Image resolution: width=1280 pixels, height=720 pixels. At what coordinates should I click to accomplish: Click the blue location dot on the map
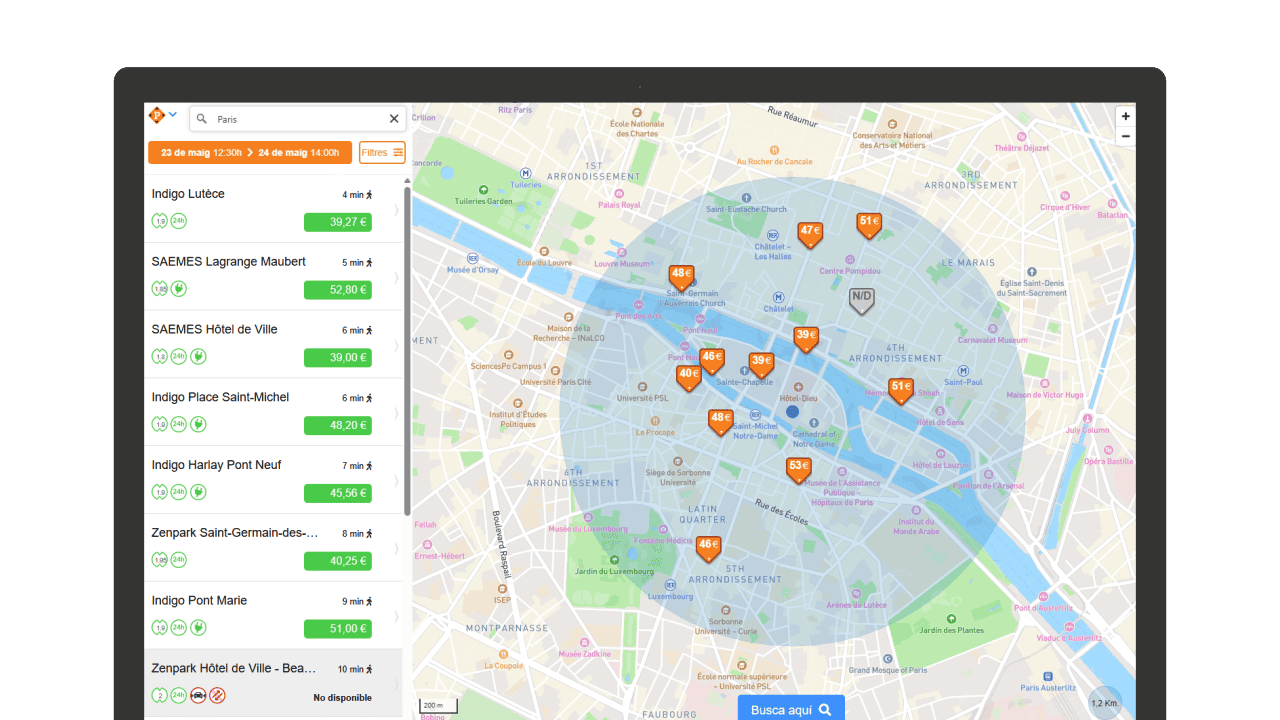pyautogui.click(x=792, y=411)
